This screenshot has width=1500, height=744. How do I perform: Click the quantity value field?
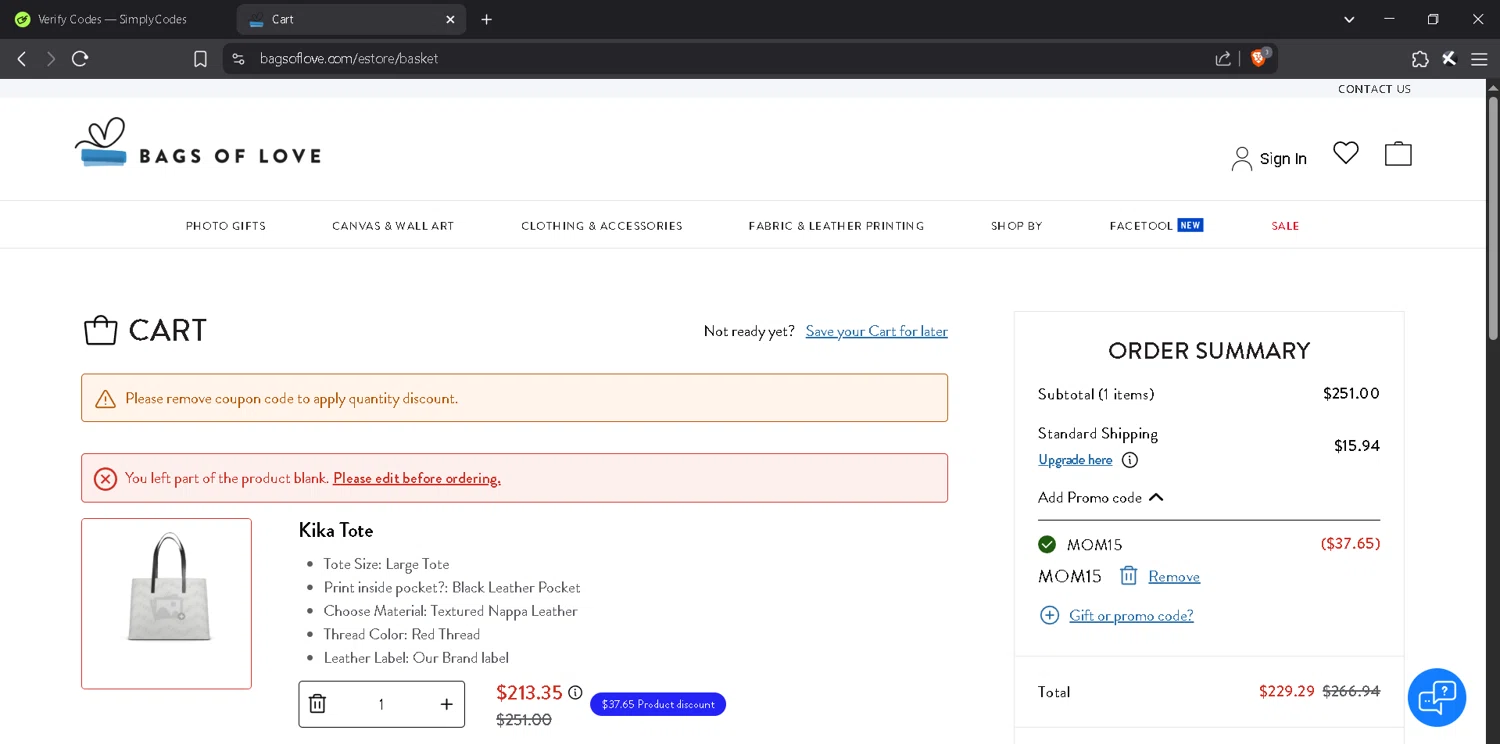point(381,704)
